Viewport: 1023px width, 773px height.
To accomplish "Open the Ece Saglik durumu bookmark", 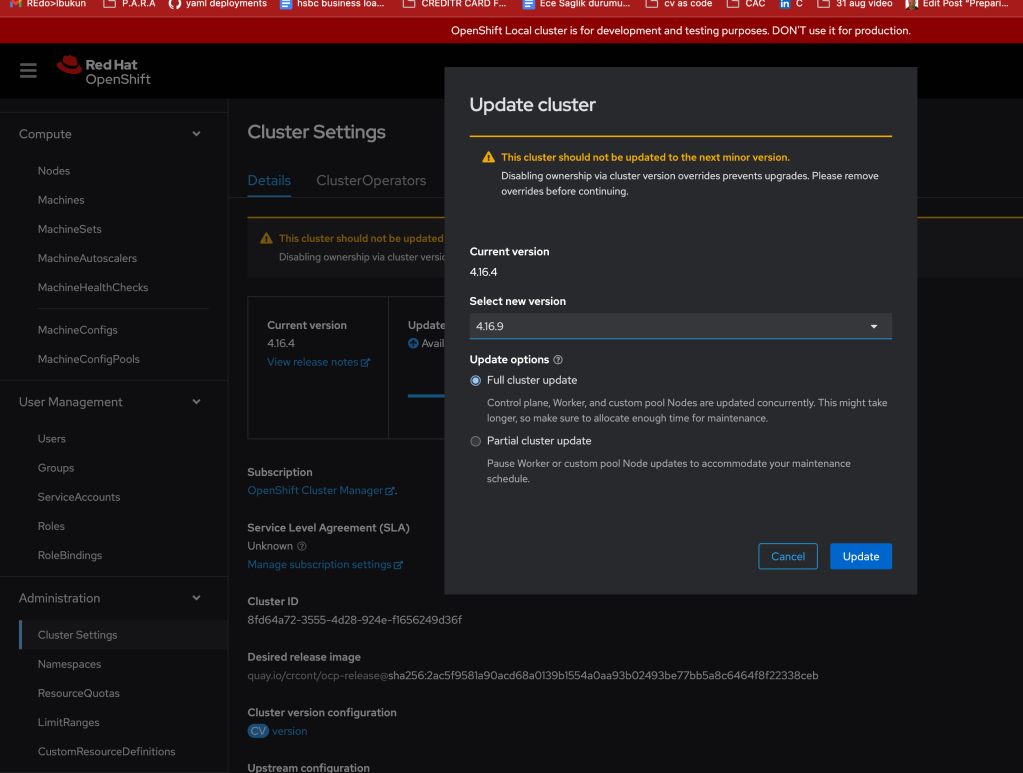I will 576,4.
